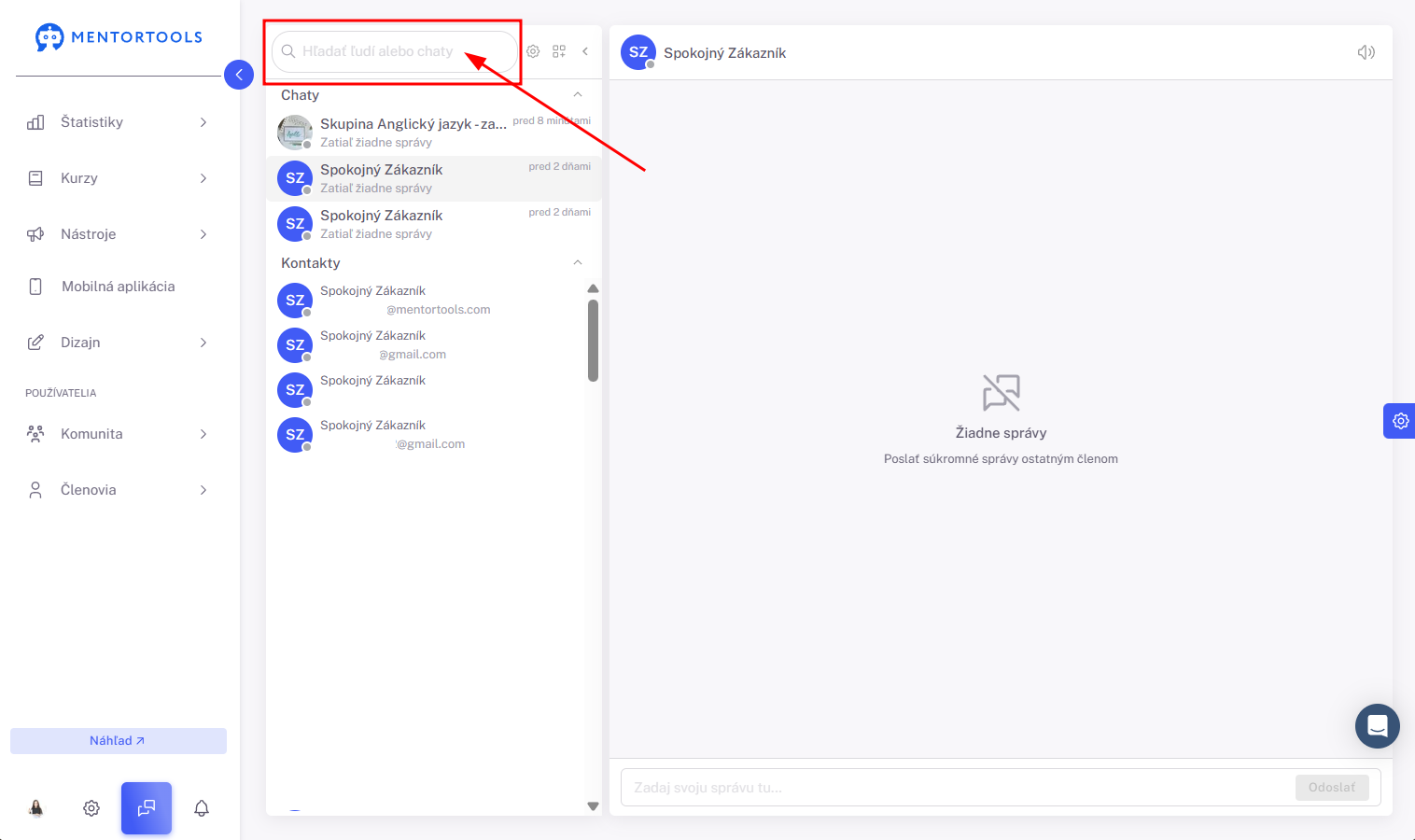Viewport: 1415px width, 840px height.
Task: Collapse chat list panel with left chevron
Action: (x=585, y=51)
